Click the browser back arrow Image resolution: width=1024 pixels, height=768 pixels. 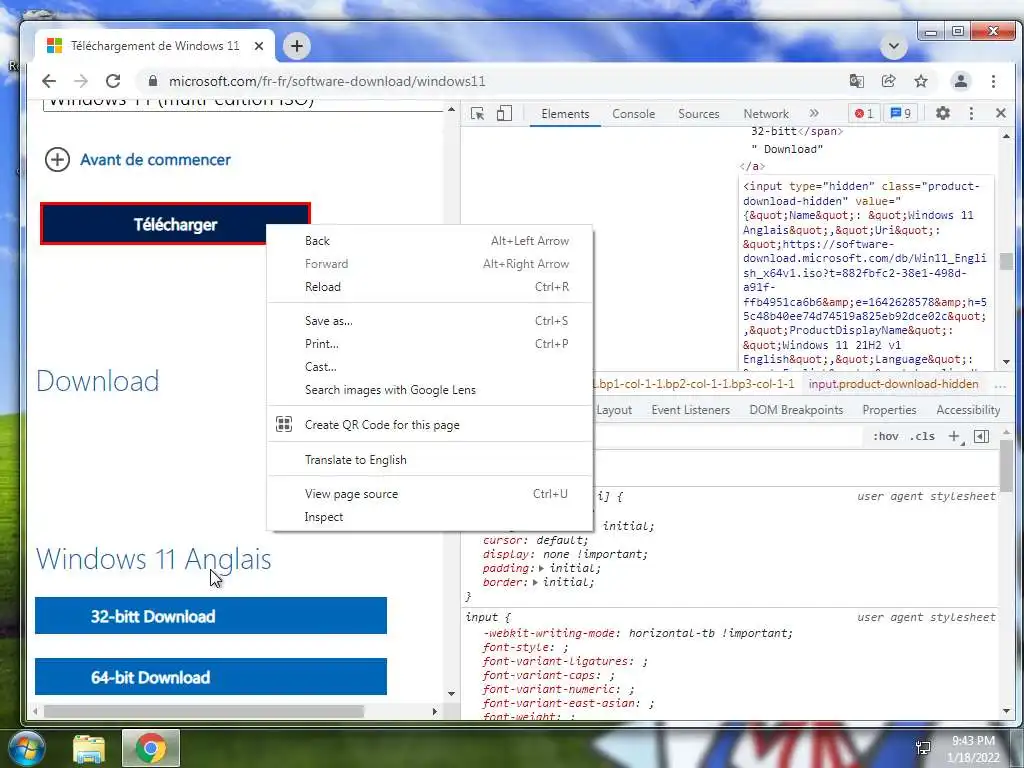tap(49, 81)
